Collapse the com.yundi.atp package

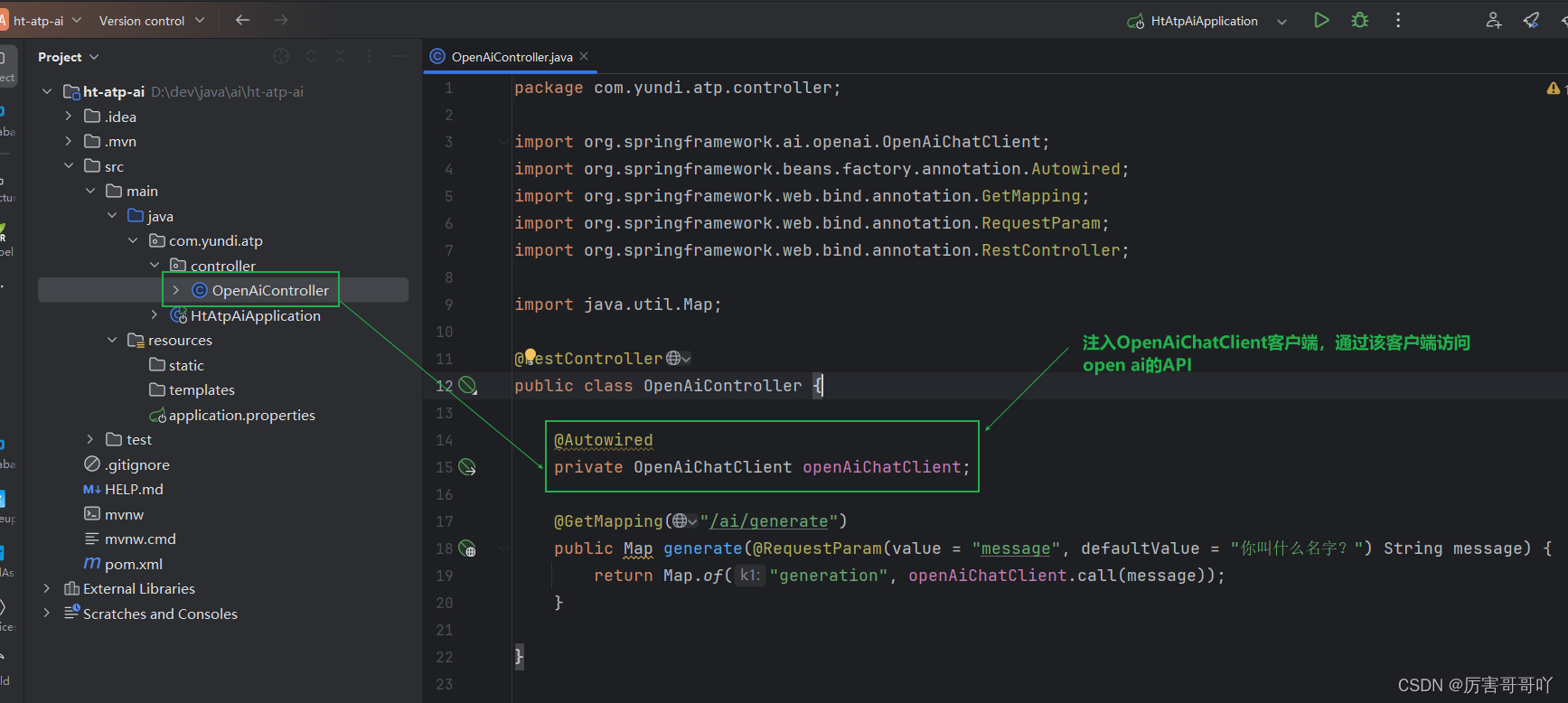(133, 240)
